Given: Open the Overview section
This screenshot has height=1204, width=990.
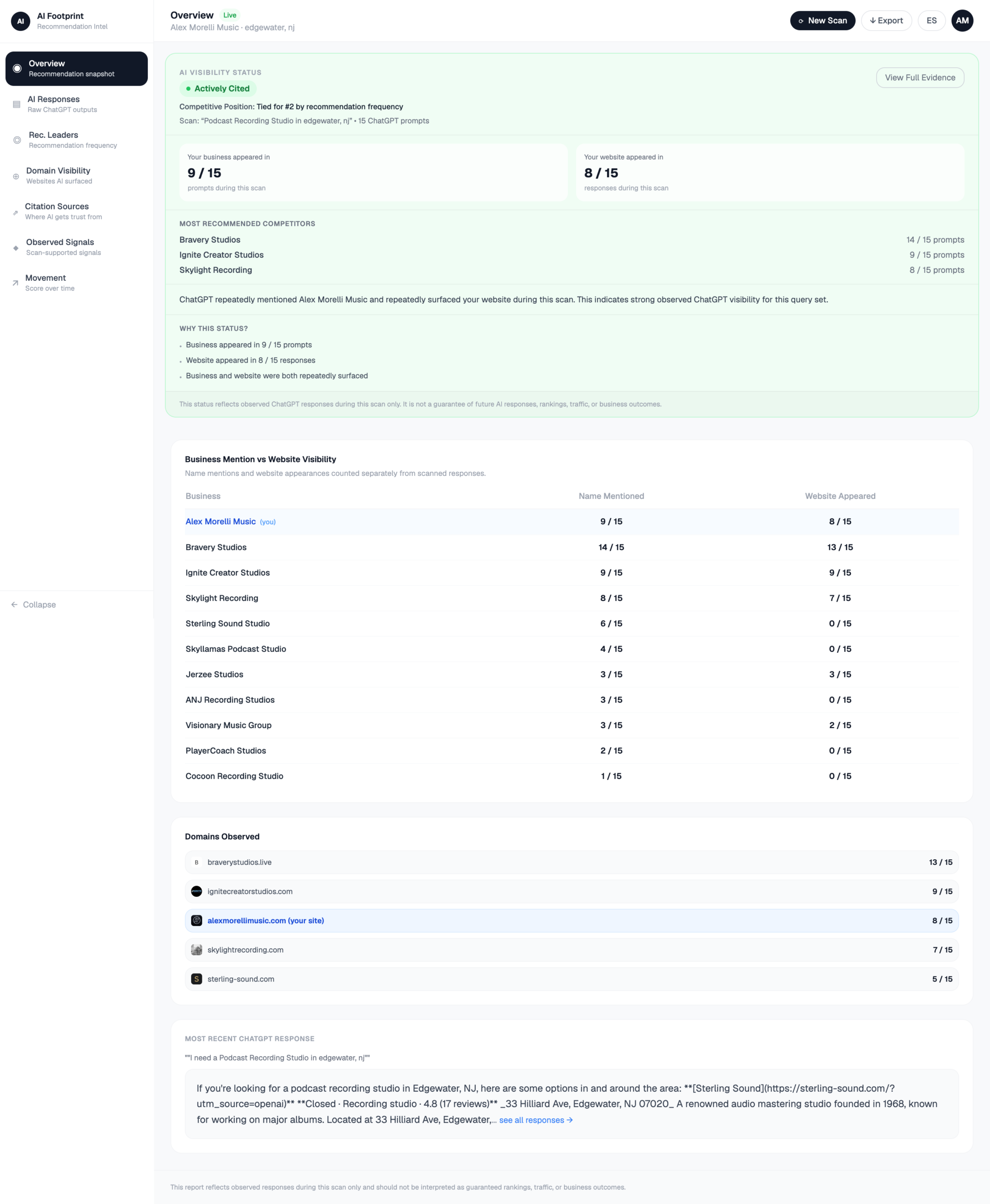Looking at the screenshot, I should (x=76, y=68).
